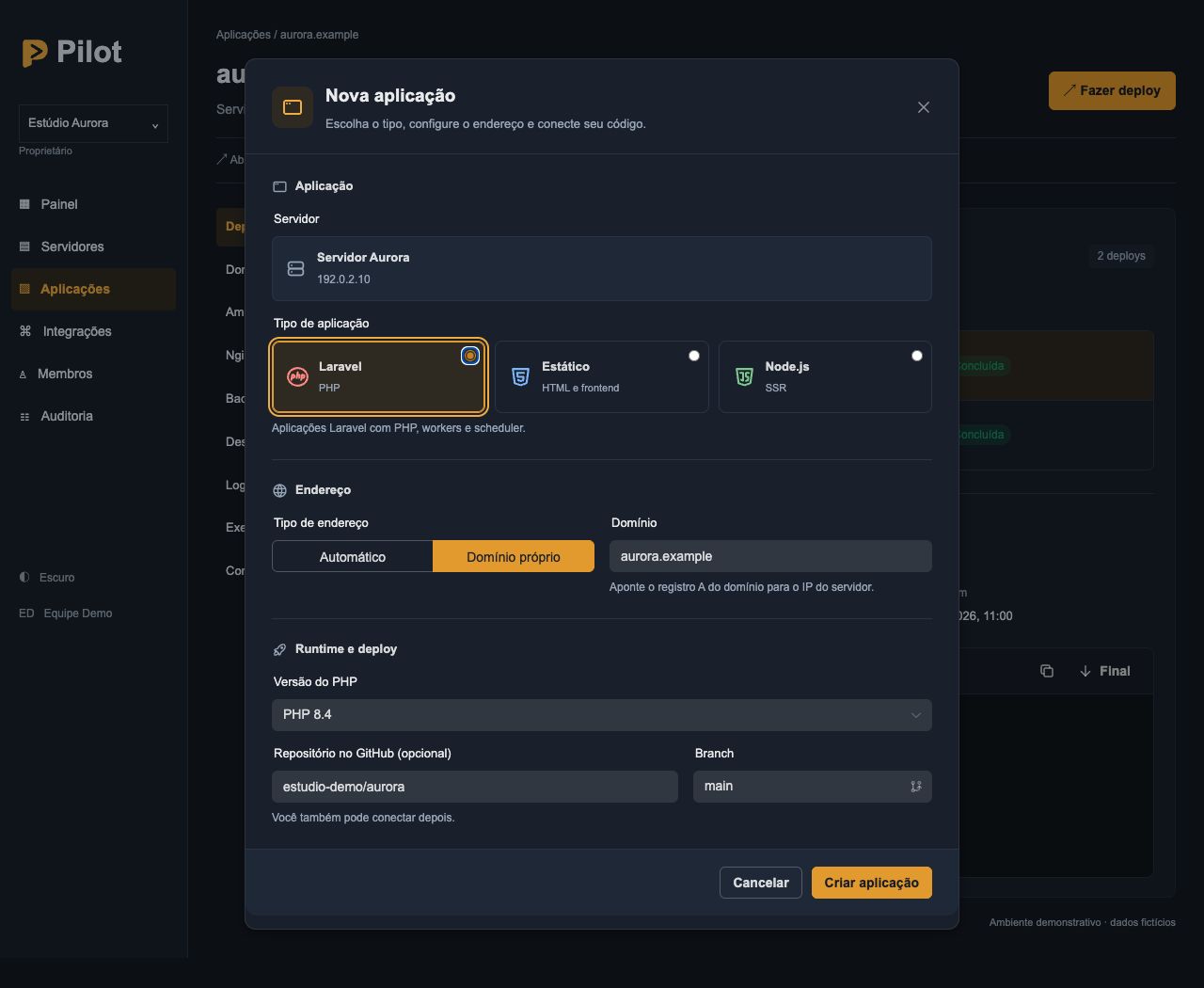Viewport: 1204px width, 988px height.
Task: Open the Versão do PHP dropdown
Action: point(602,715)
